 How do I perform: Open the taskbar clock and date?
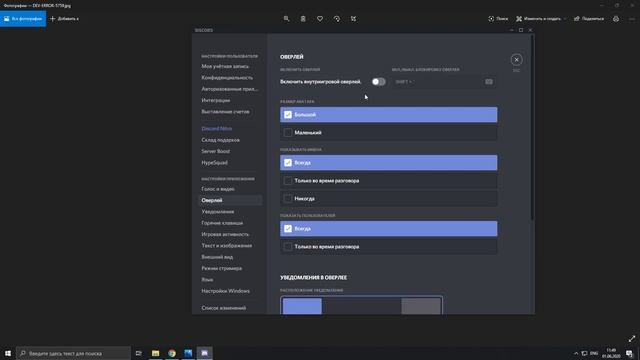[611, 353]
